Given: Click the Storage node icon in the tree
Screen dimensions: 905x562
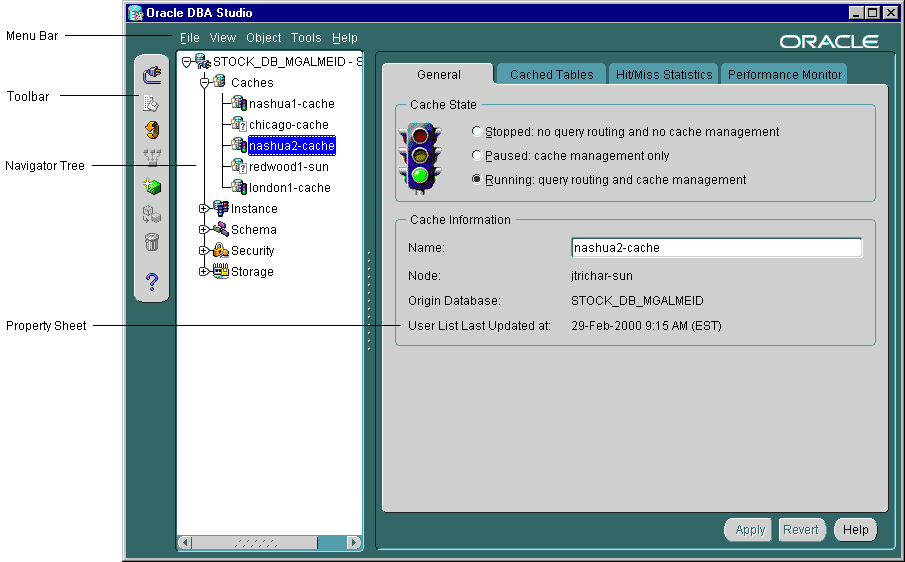Looking at the screenshot, I should pos(220,271).
